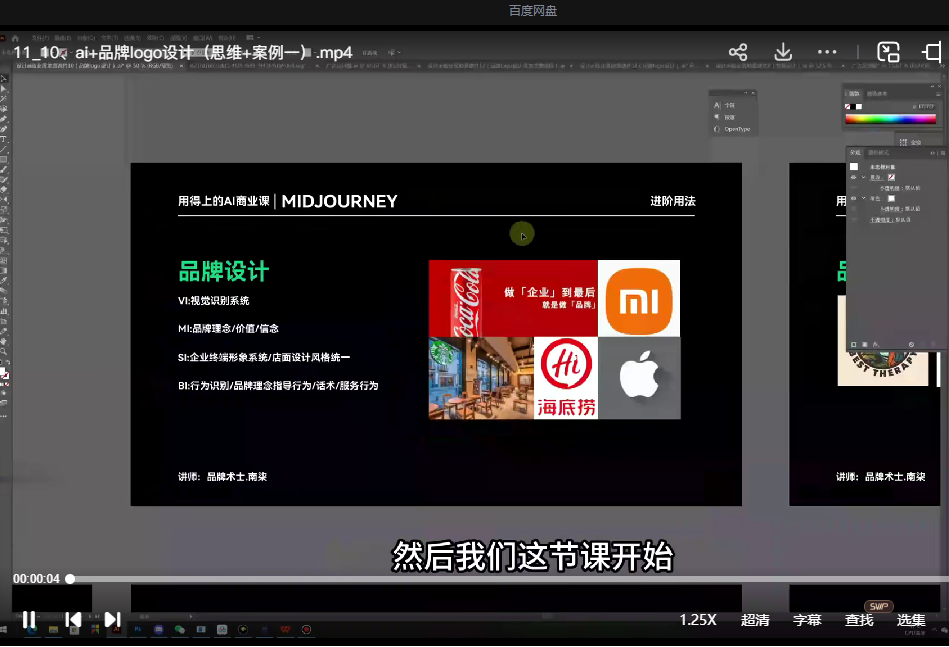Image resolution: width=949 pixels, height=647 pixels.
Task: Select the Illustrator Selection tool arrow
Action: pos(4,77)
